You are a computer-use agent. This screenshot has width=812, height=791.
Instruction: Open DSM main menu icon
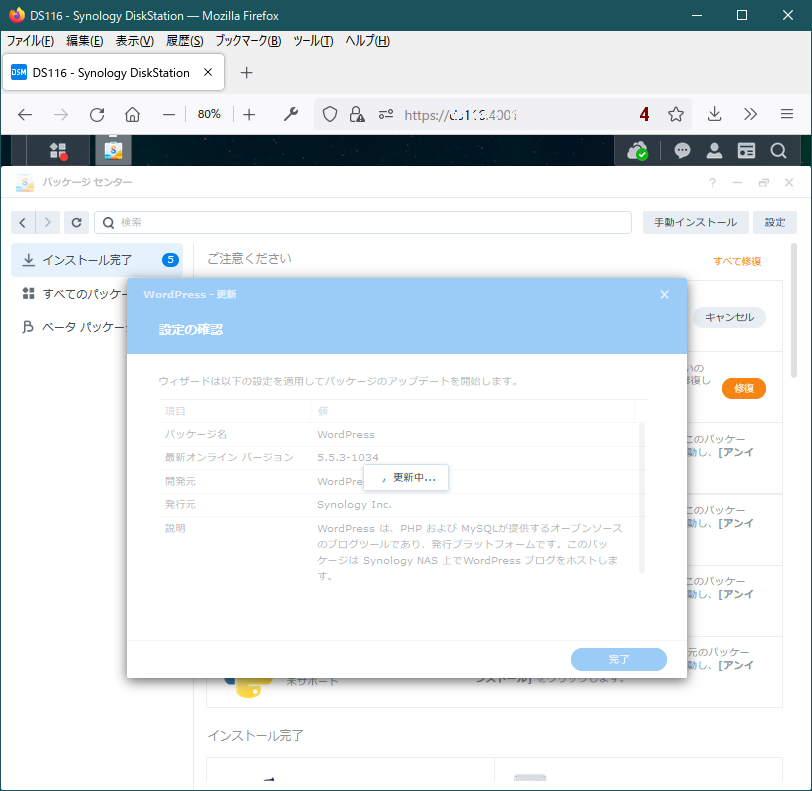pos(57,151)
